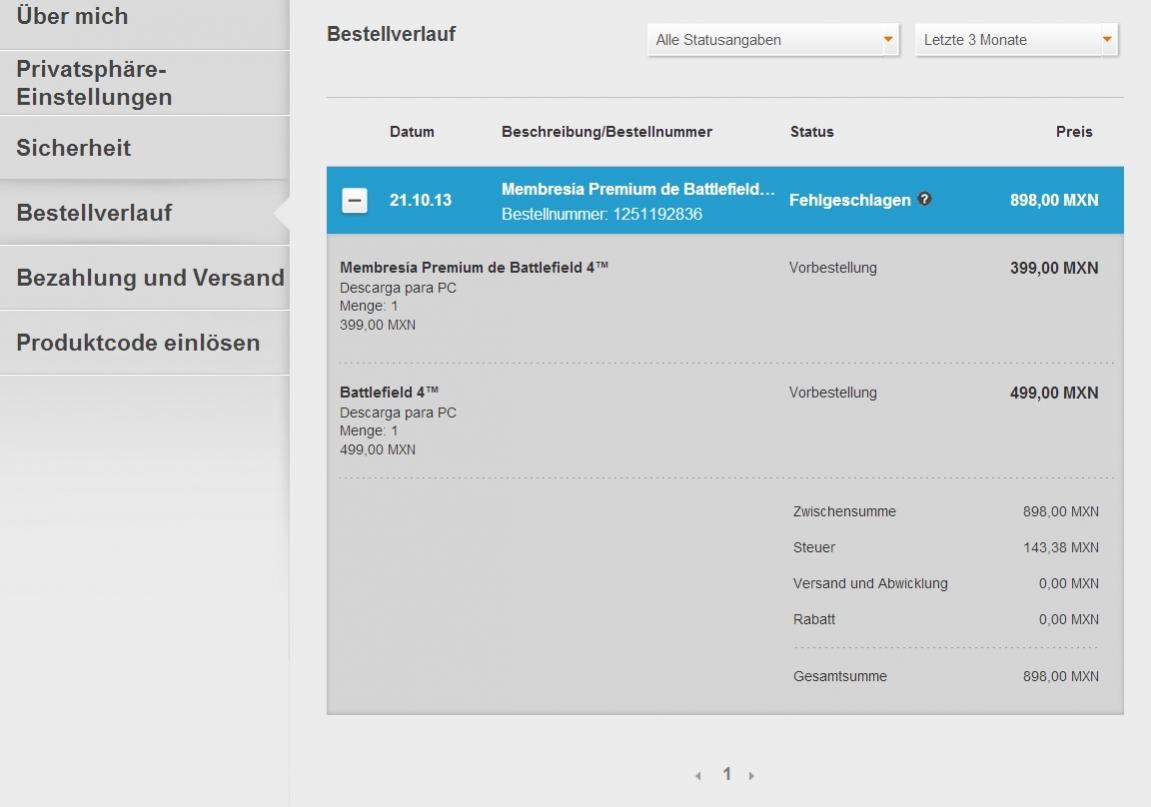Click Menge: 1 under Membresía Premium item
Viewport: 1151px width, 807px height.
click(368, 305)
